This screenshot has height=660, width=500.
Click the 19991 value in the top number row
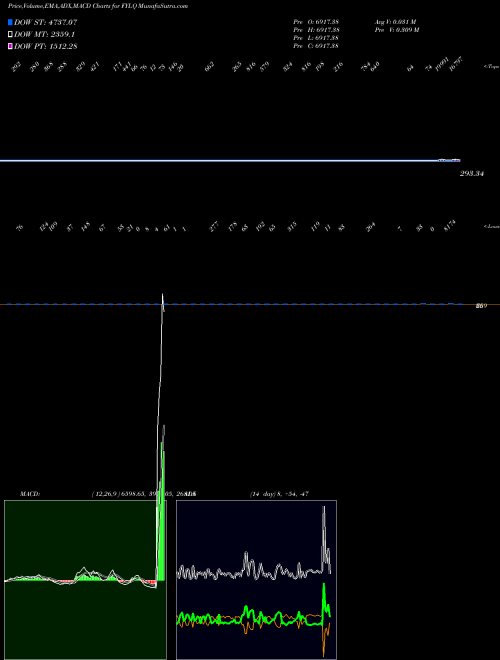point(442,64)
